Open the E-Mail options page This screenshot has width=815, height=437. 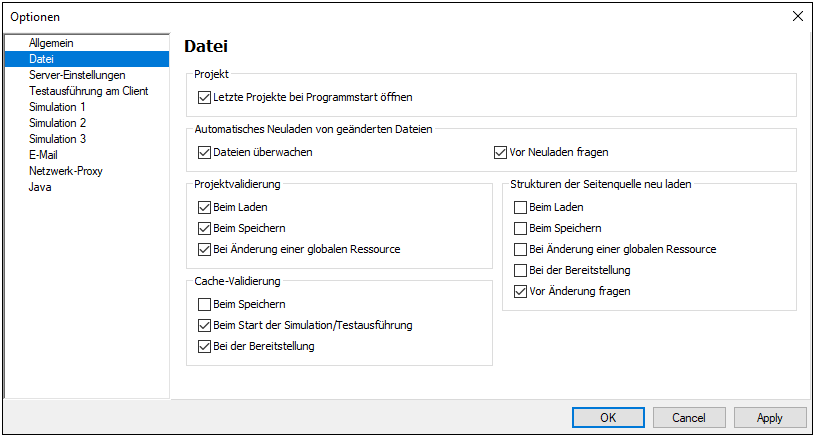tap(43, 155)
